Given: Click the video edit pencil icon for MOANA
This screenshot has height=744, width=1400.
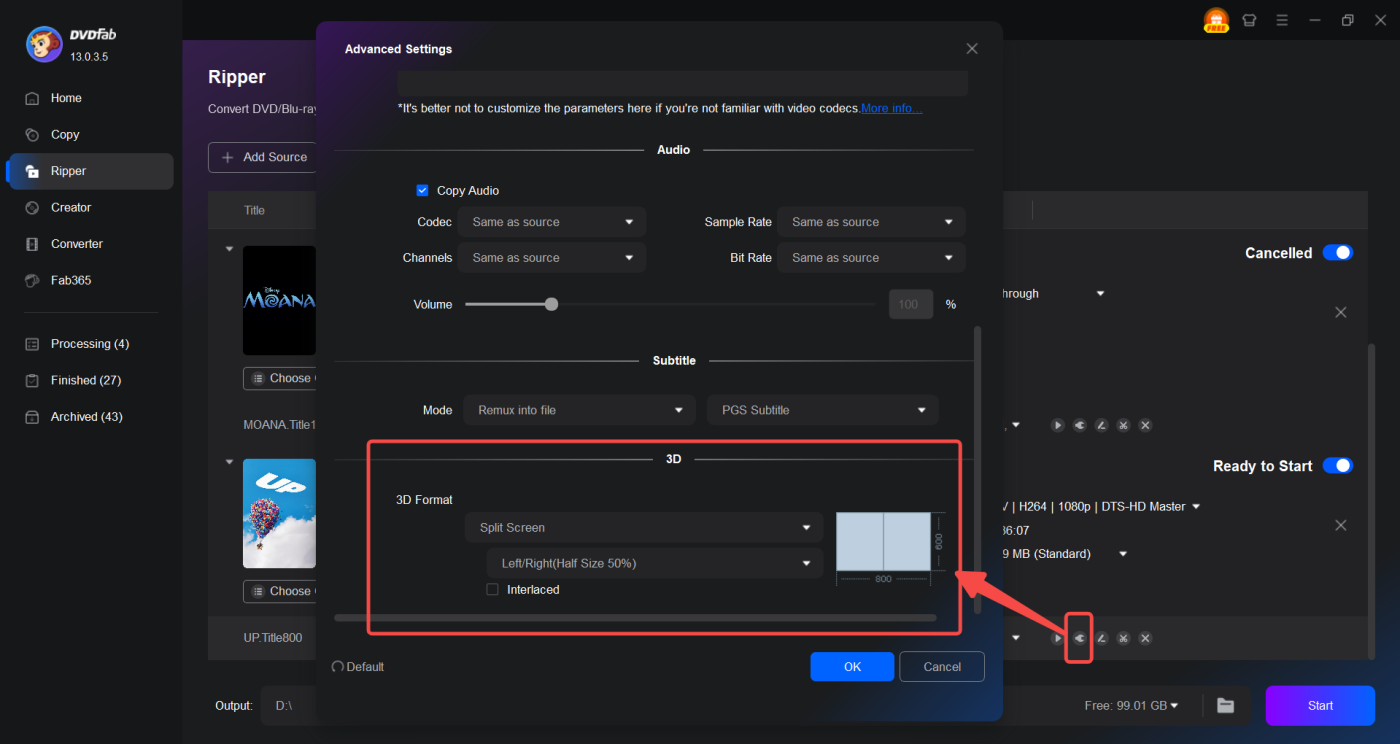Looking at the screenshot, I should point(1101,425).
